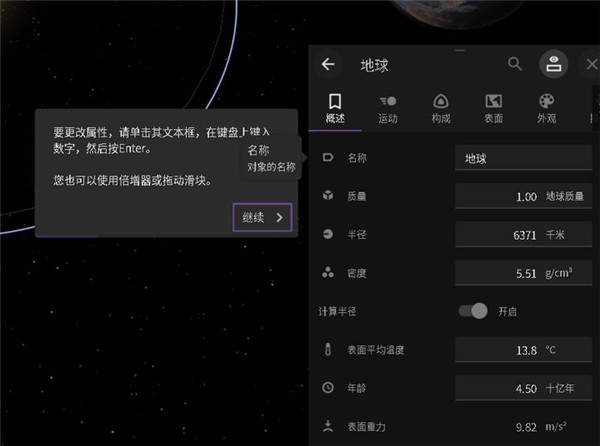
Task: Close the 地球 properties panel
Action: pyautogui.click(x=592, y=64)
